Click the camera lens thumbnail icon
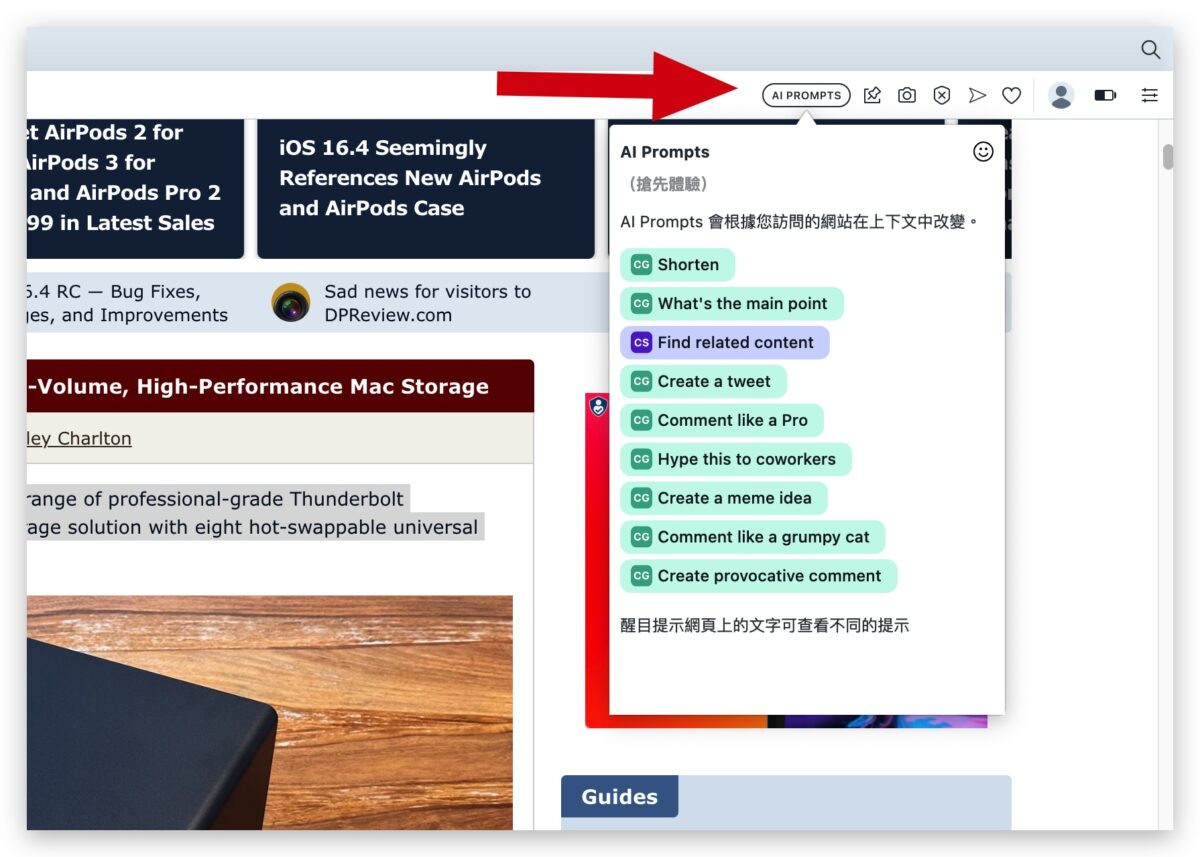The width and height of the screenshot is (1200, 857). click(291, 303)
